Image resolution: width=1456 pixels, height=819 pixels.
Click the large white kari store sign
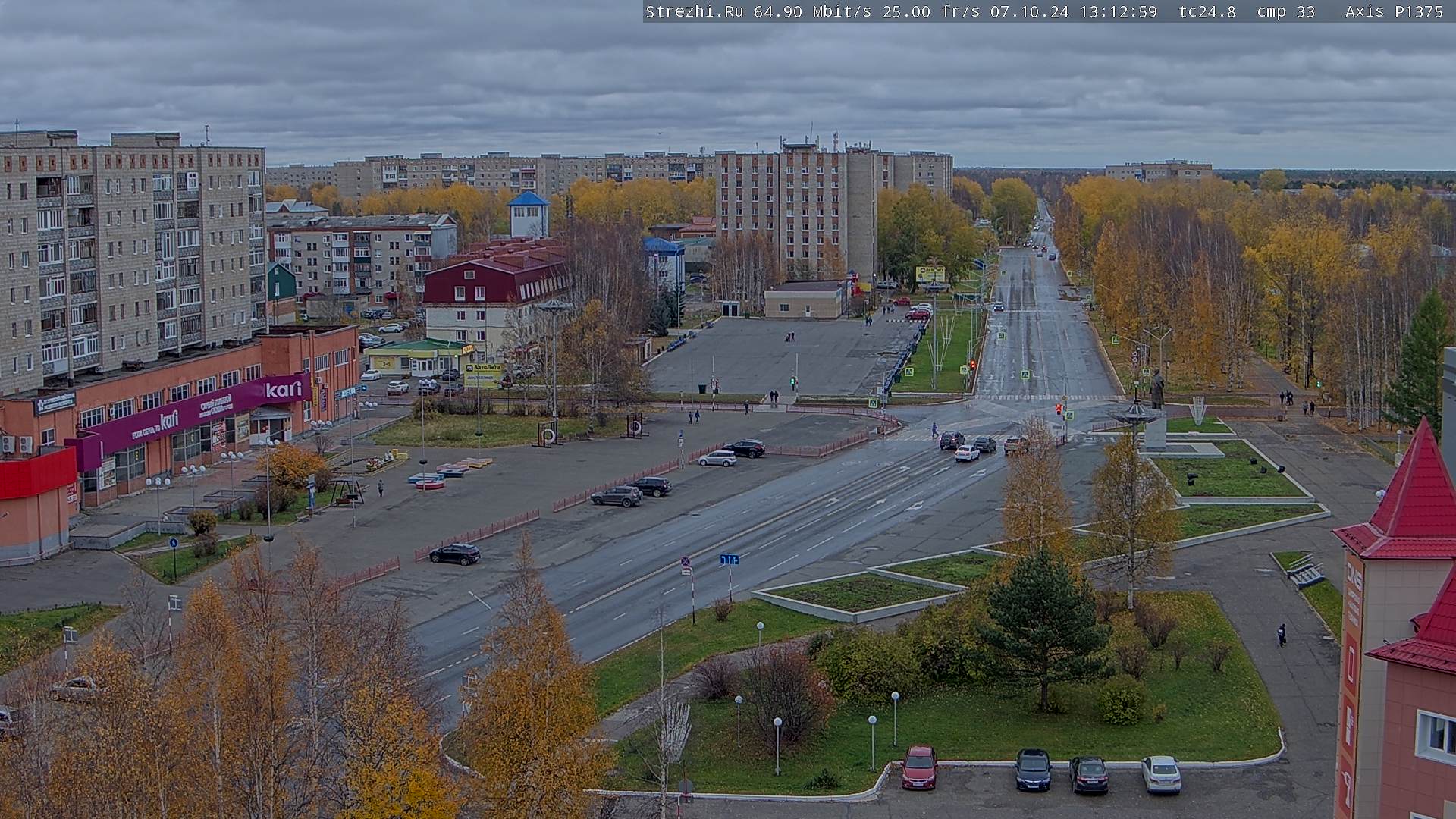283,390
